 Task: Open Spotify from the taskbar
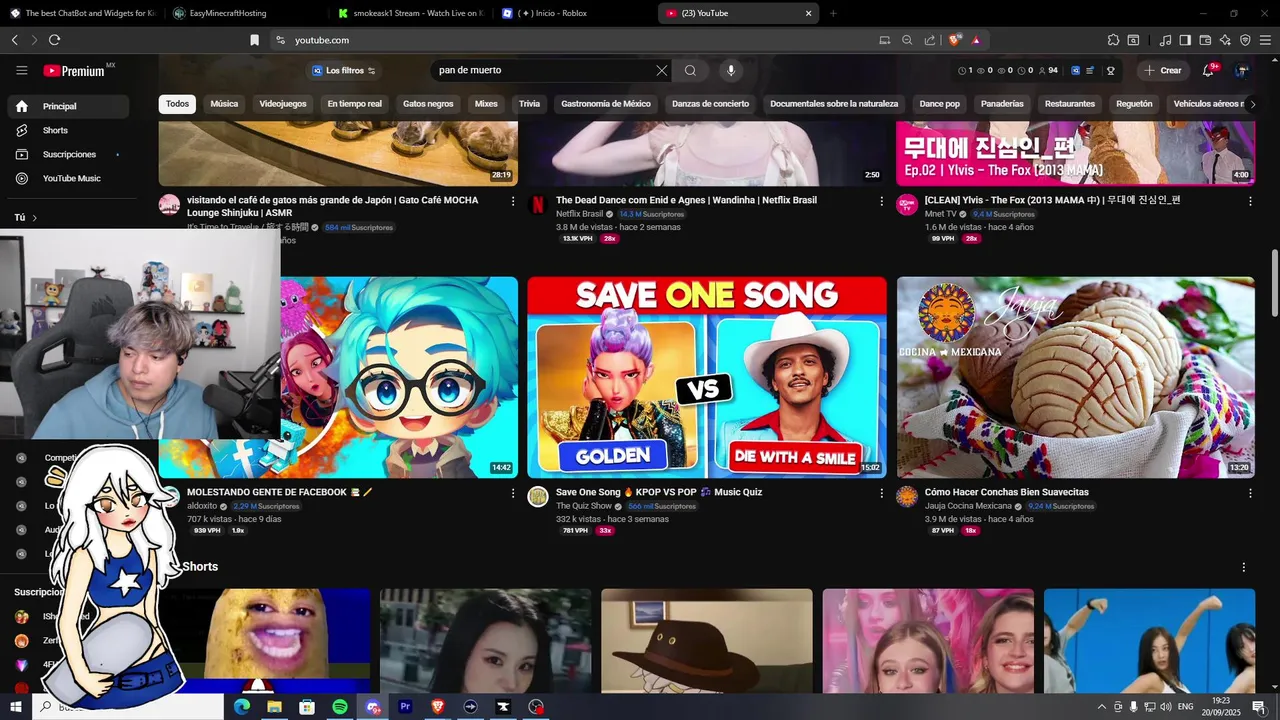tap(340, 707)
